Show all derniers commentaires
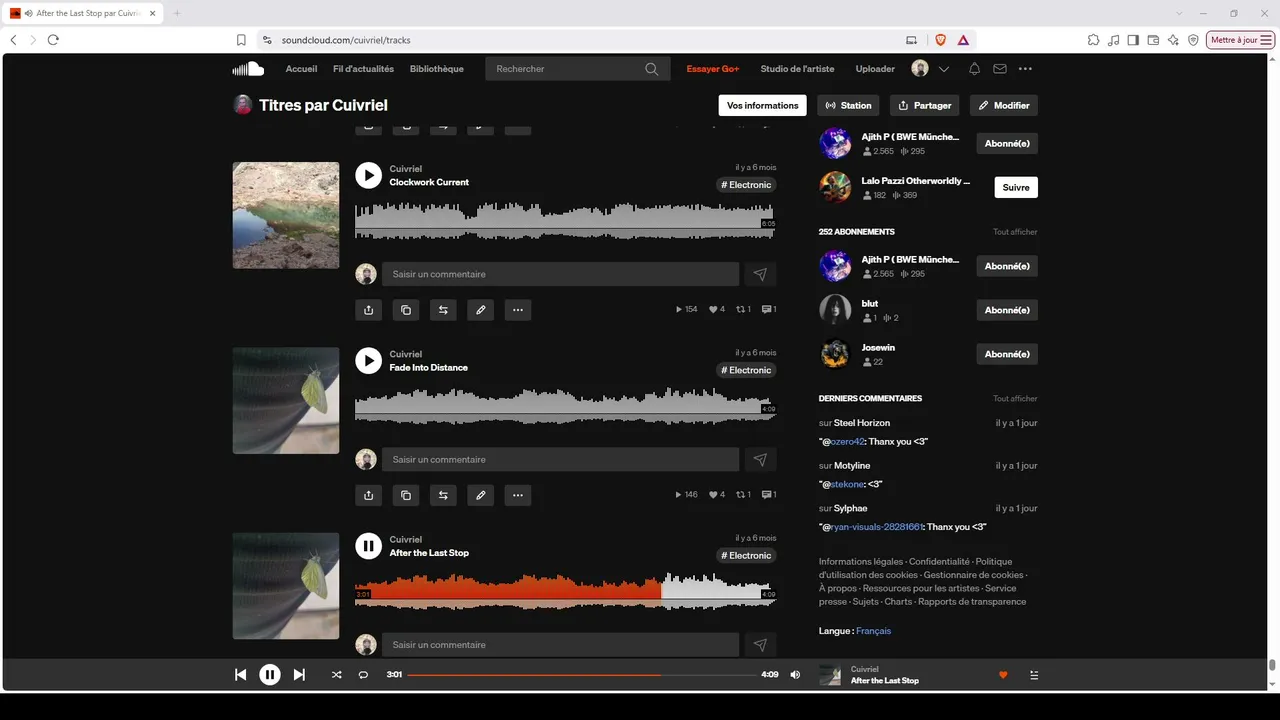1280x720 pixels. [x=1015, y=399]
